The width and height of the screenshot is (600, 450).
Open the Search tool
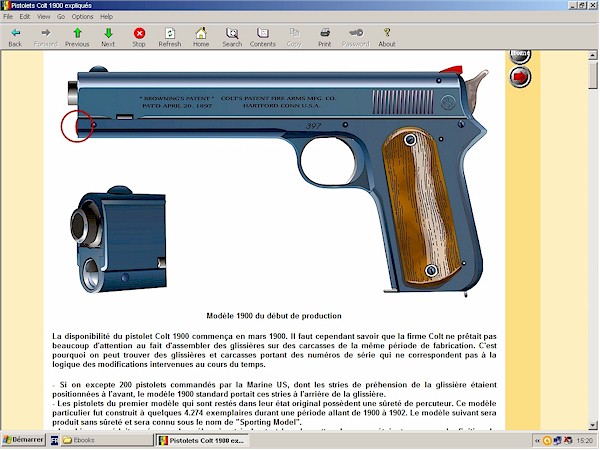pyautogui.click(x=232, y=33)
